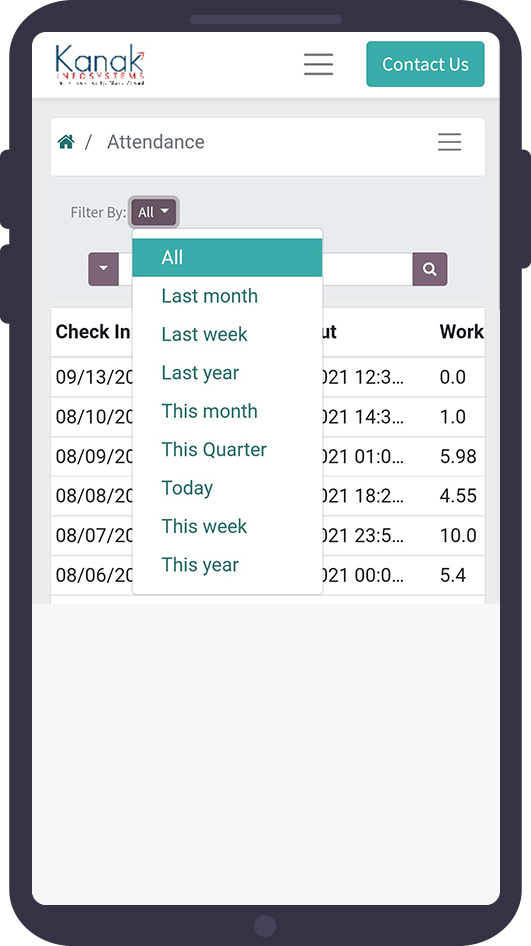This screenshot has width=531, height=946.
Task: Toggle the Filter By All dropdown
Action: click(x=154, y=212)
